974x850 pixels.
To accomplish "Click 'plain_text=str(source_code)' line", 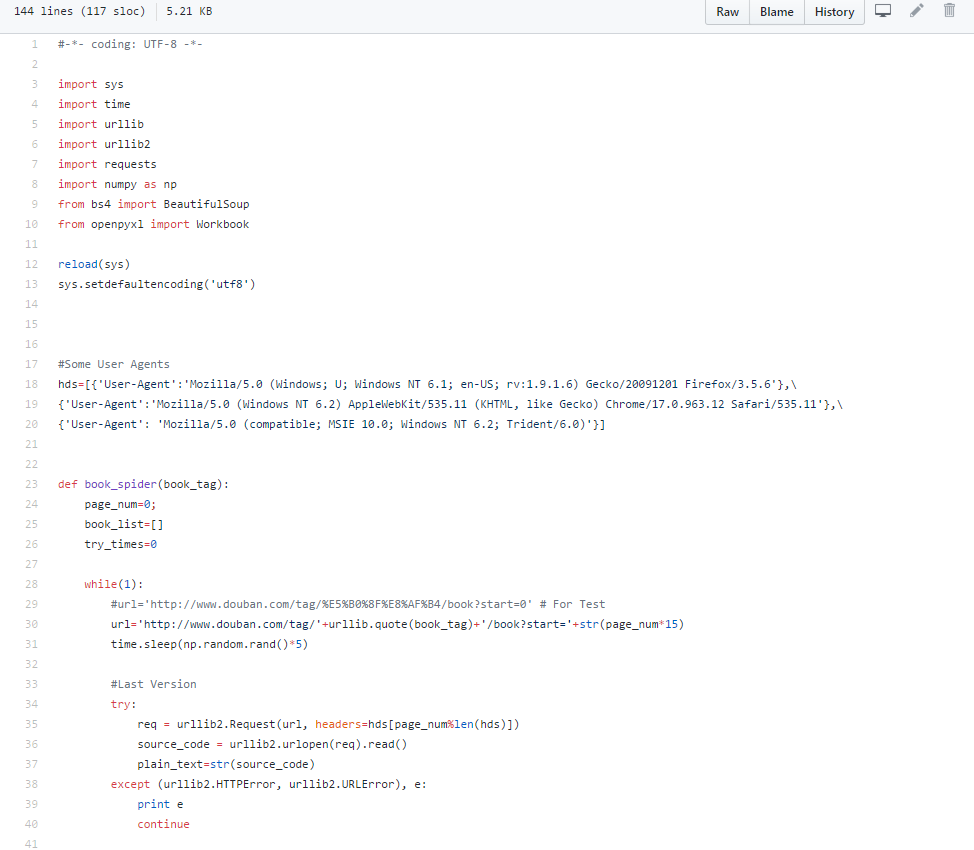I will coord(226,764).
